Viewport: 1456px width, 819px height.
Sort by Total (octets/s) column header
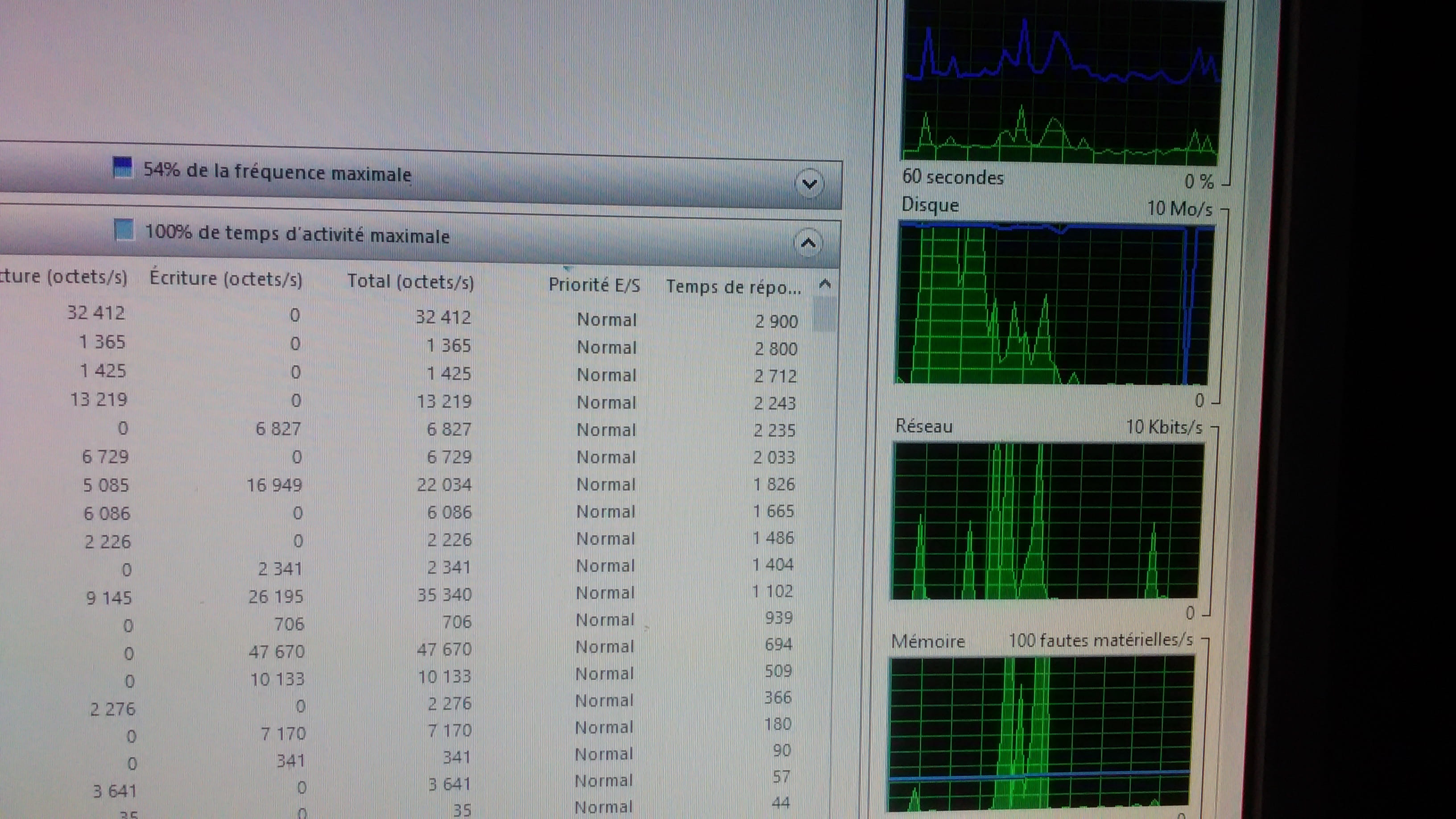click(x=410, y=281)
